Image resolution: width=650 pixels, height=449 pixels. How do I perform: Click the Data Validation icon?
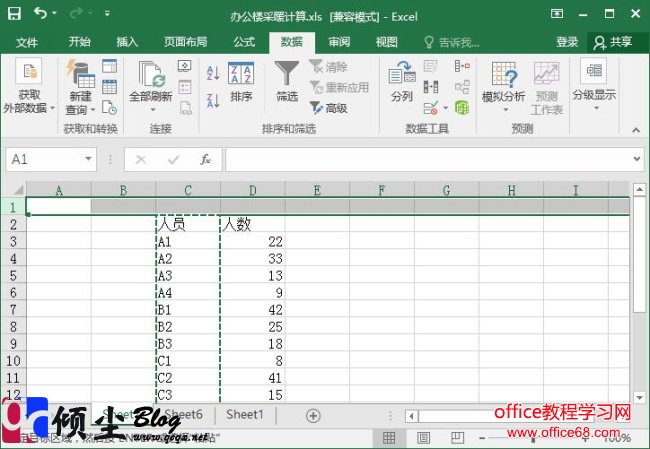431,108
